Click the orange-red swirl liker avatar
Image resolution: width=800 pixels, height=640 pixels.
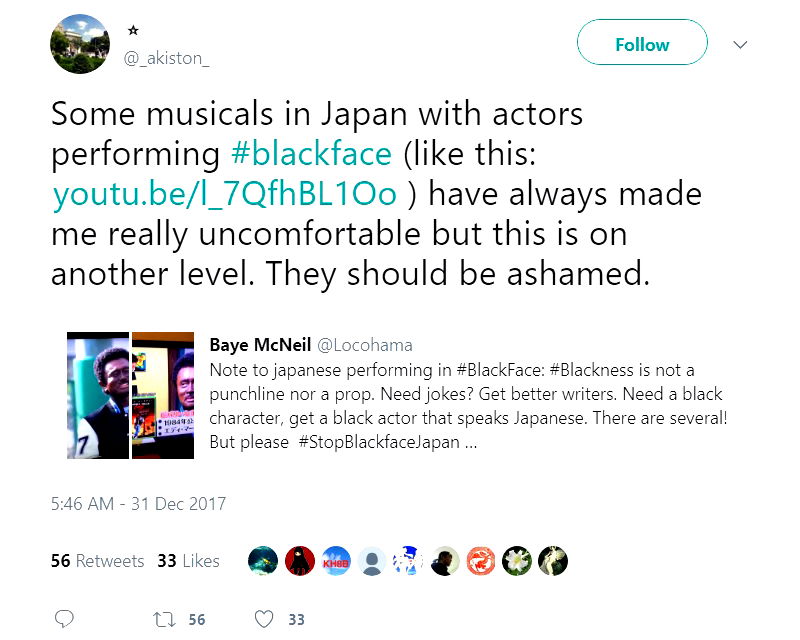[x=481, y=561]
